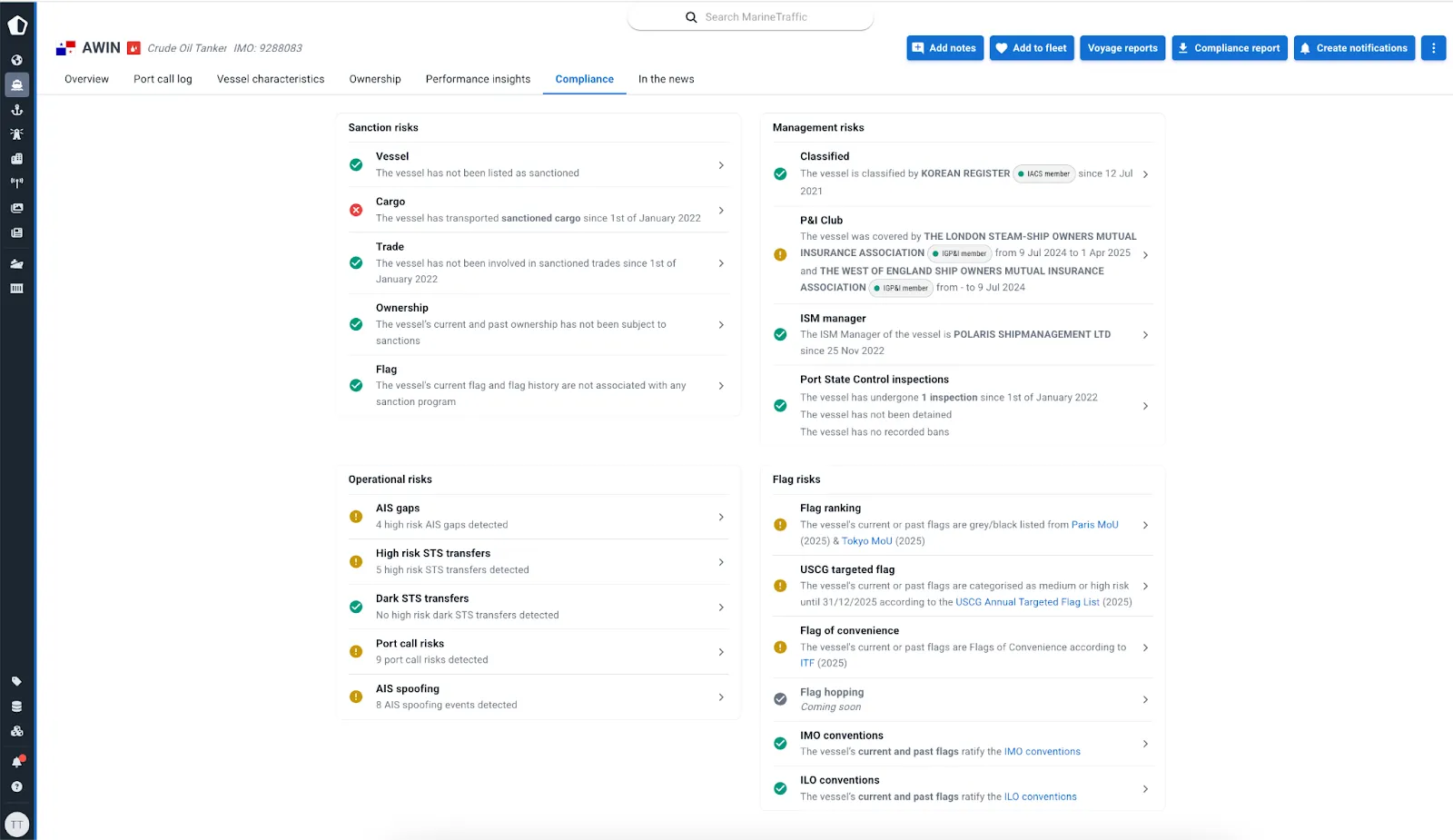This screenshot has height=840, width=1453.
Task: Expand the USCG targeted flag chevron
Action: coord(1145,586)
